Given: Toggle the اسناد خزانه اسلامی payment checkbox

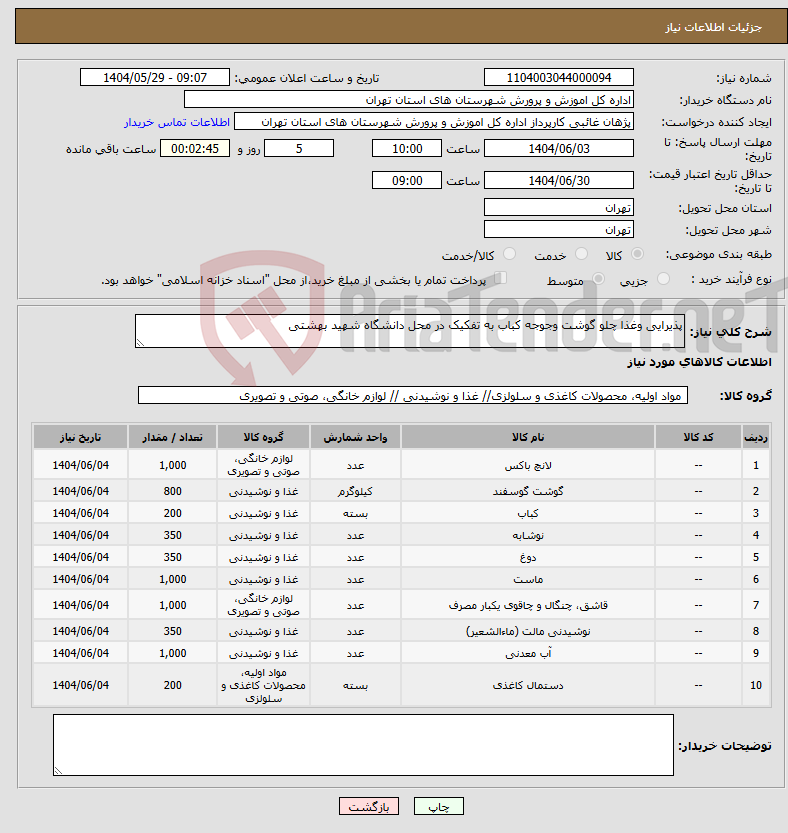Looking at the screenshot, I should tap(500, 278).
